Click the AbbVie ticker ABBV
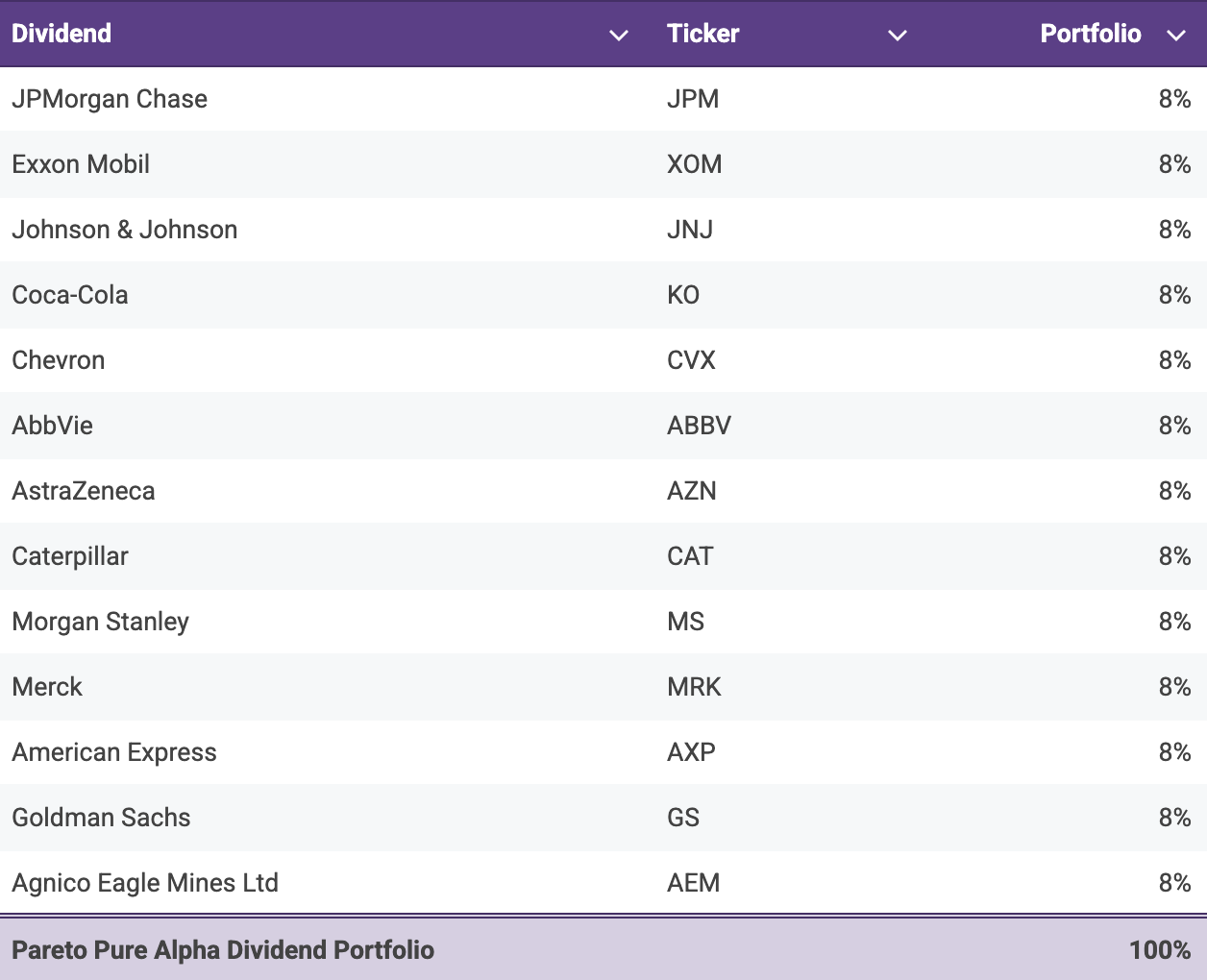The width and height of the screenshot is (1207, 980). (699, 426)
